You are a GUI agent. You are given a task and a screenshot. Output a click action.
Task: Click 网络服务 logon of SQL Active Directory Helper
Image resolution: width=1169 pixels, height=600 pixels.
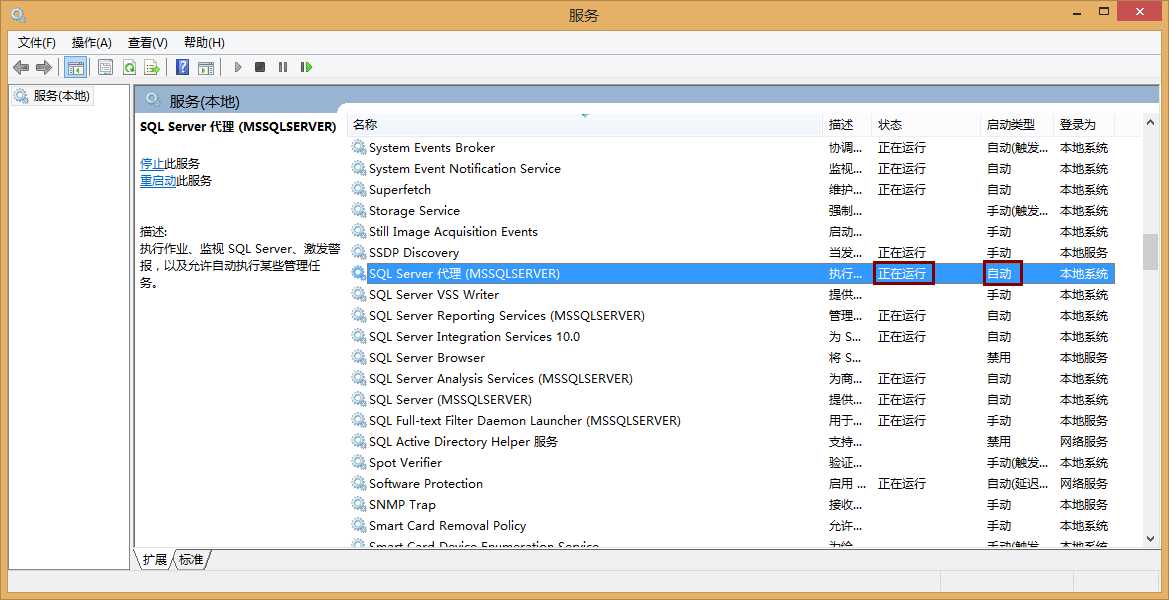click(1084, 442)
